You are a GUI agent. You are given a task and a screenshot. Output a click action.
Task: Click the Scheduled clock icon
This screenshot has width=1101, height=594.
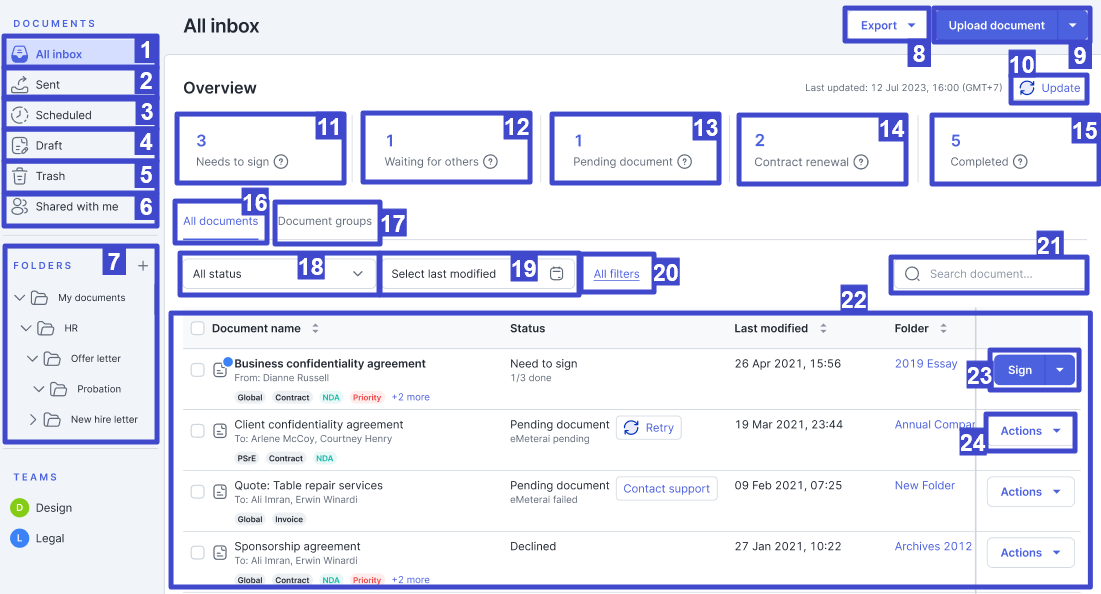pos(19,115)
